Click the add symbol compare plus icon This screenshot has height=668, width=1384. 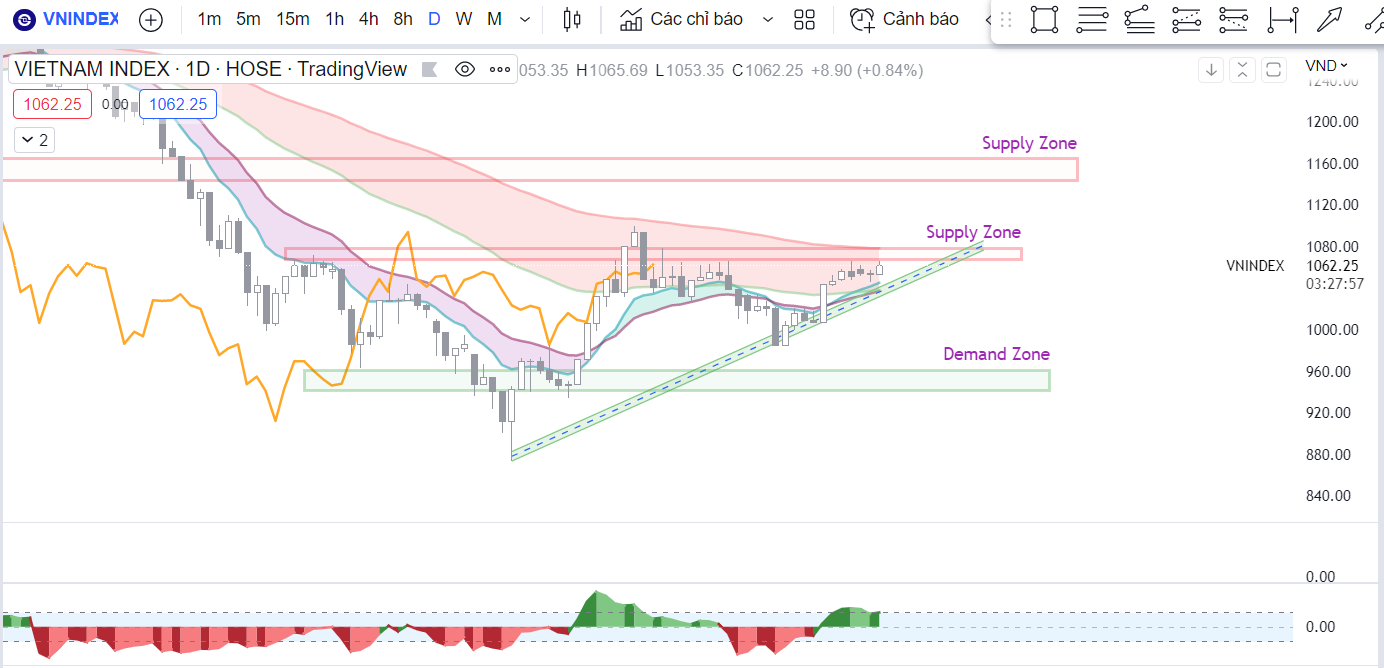pos(151,19)
